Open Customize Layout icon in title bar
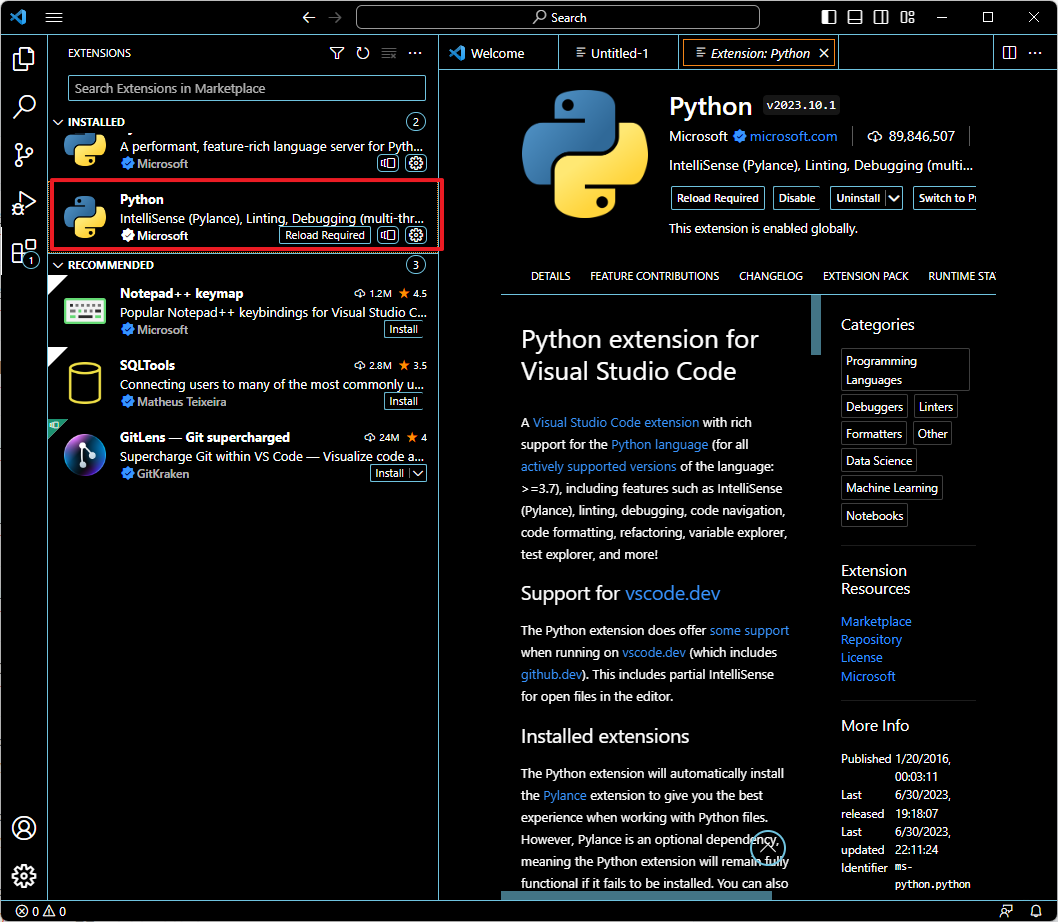The image size is (1058, 922). click(x=908, y=18)
